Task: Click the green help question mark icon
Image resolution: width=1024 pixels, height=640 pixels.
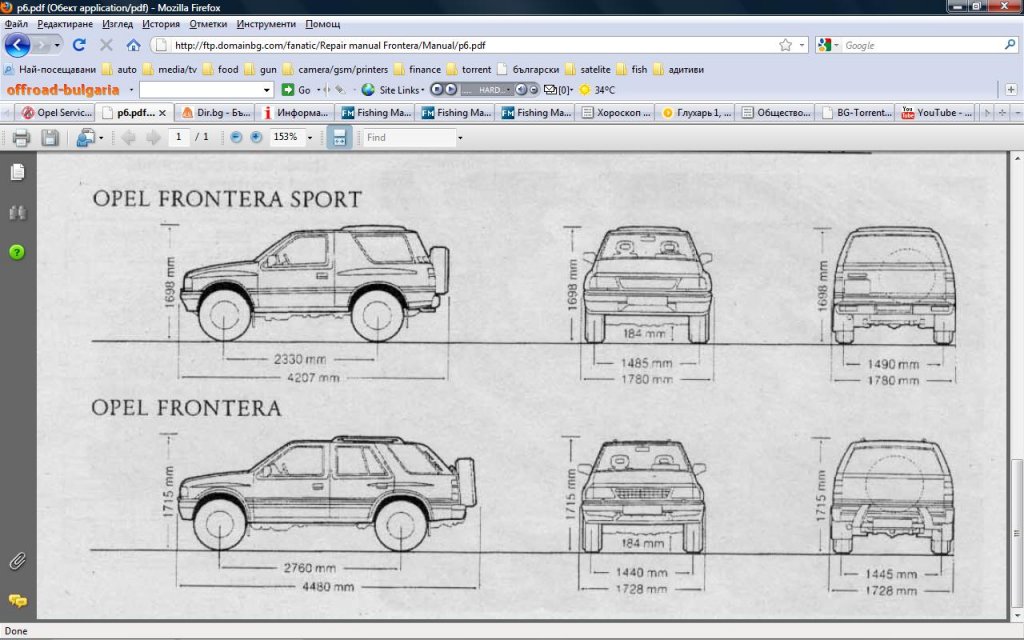Action: pos(17,252)
